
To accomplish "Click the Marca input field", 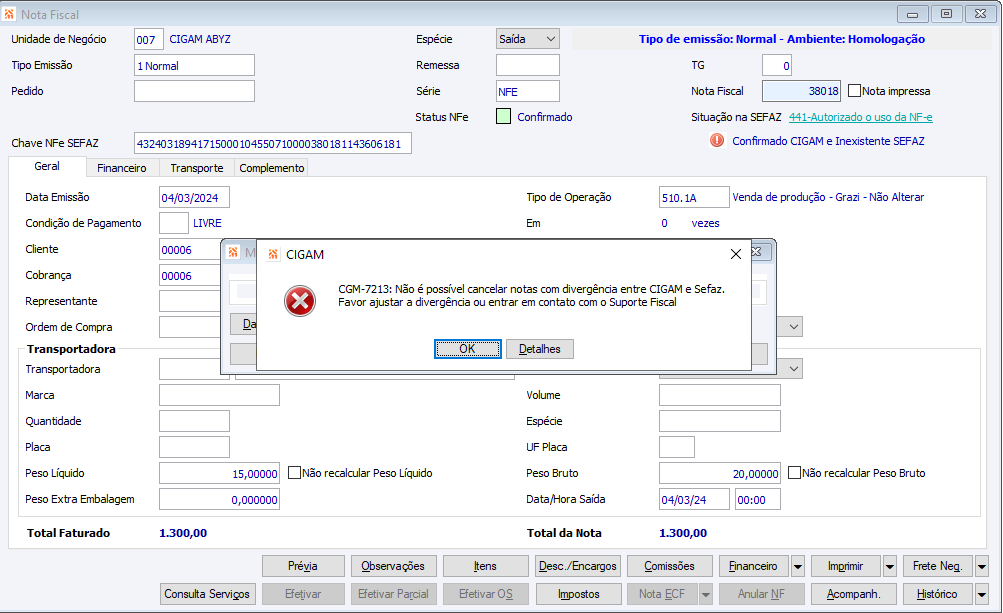I will point(219,395).
